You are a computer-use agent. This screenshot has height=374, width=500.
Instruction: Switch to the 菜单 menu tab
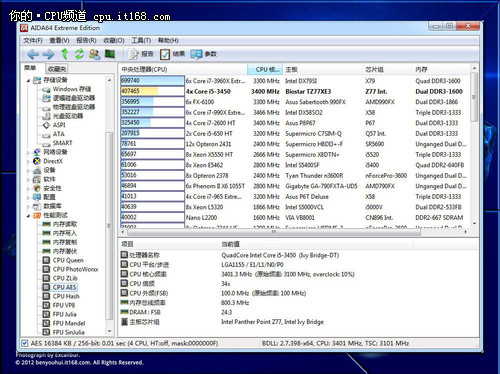click(30, 68)
